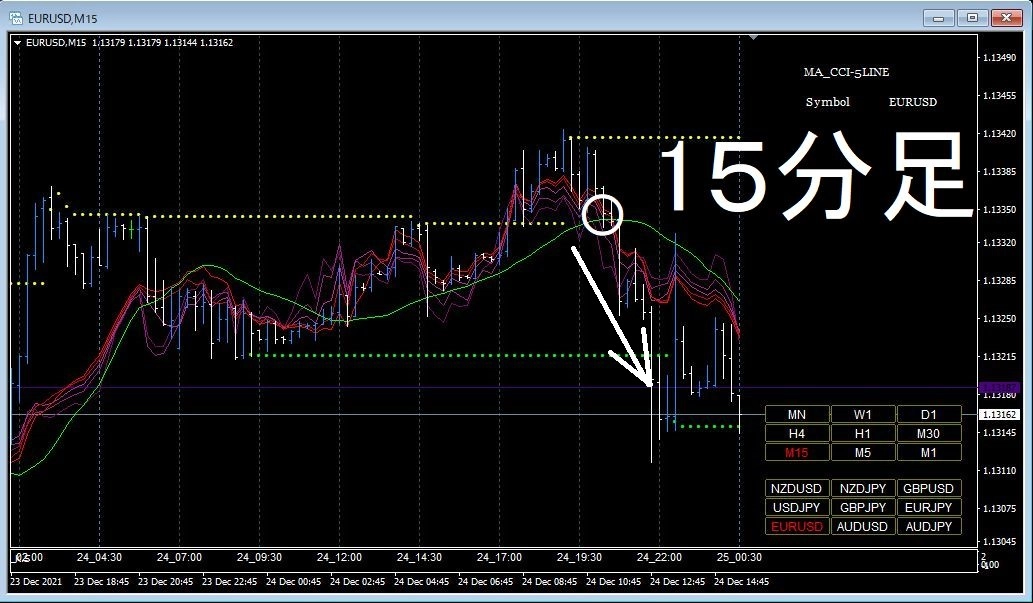Load the NZDJPY symbol

click(x=862, y=488)
